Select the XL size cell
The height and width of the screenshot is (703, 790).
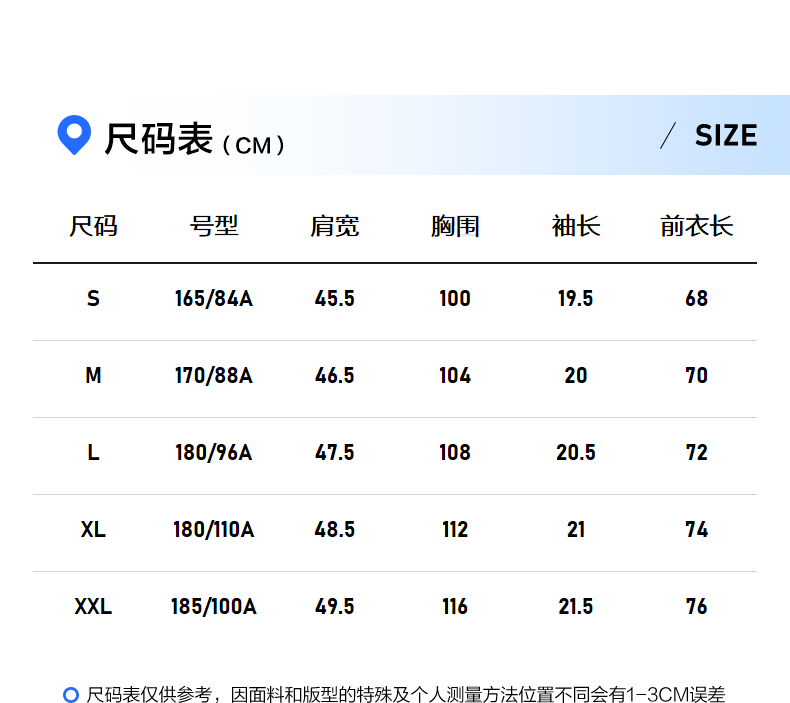click(93, 530)
